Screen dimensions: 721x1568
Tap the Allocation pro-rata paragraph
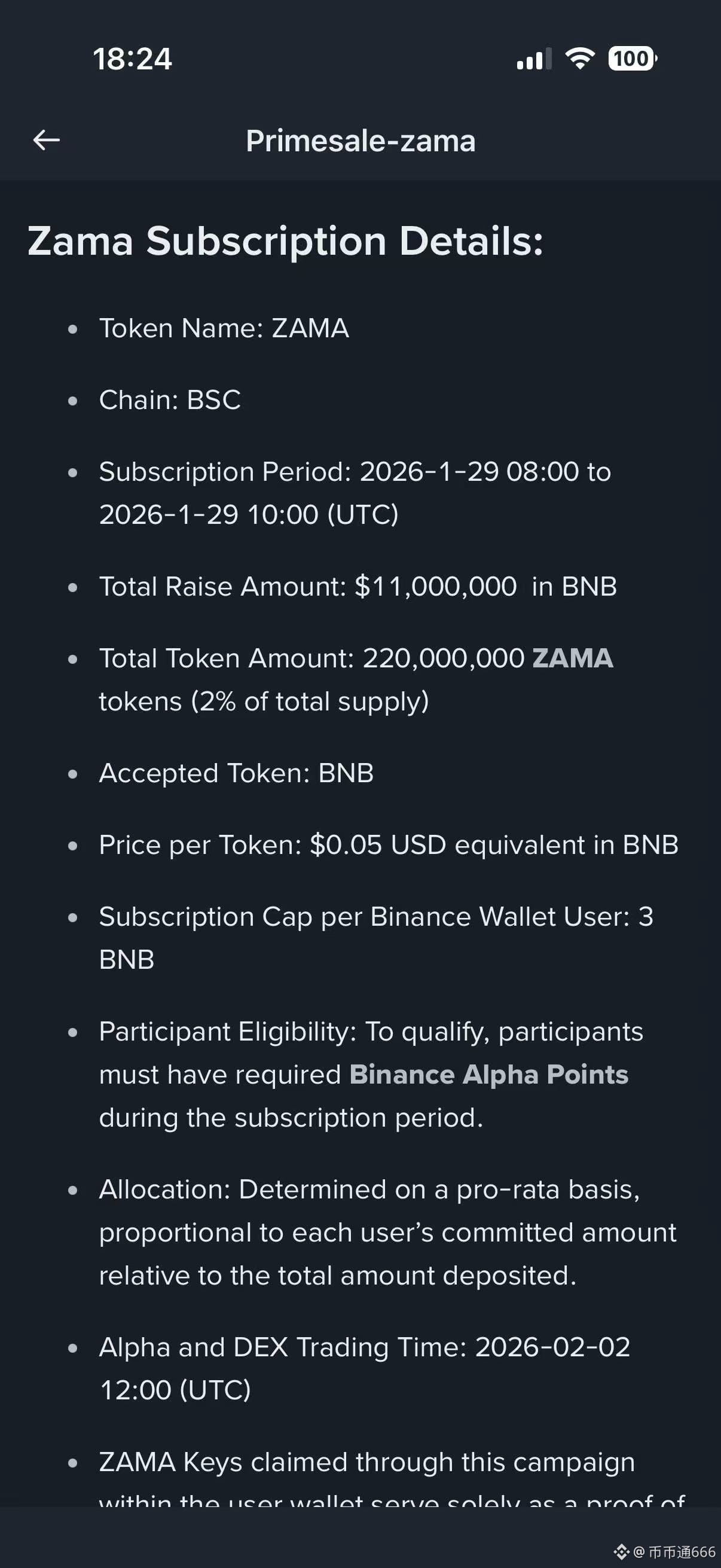(387, 1232)
